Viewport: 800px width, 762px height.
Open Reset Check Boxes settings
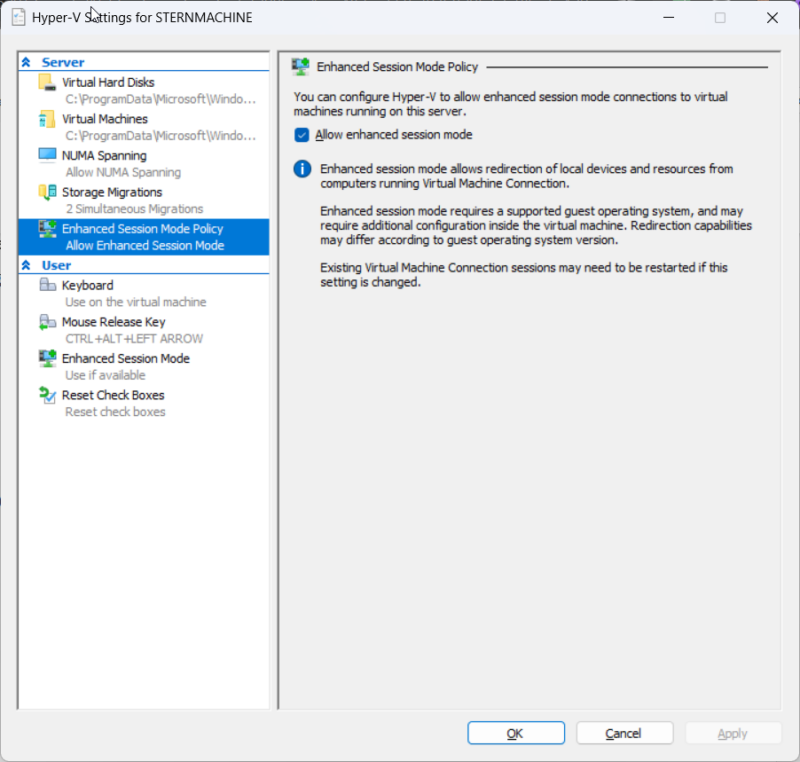tap(143, 403)
